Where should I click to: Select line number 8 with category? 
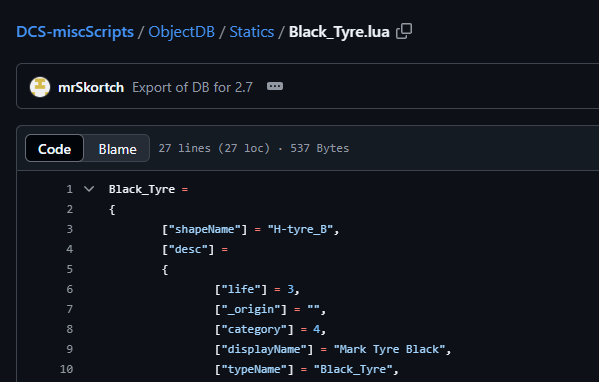click(70, 329)
